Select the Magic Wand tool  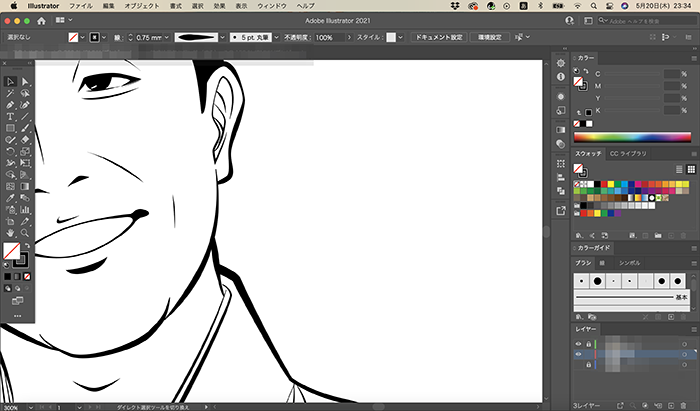point(10,93)
